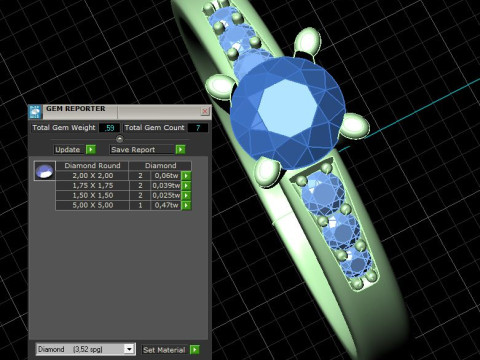This screenshot has height=360, width=480.
Task: Close the Gem Reporter panel
Action: 205,111
